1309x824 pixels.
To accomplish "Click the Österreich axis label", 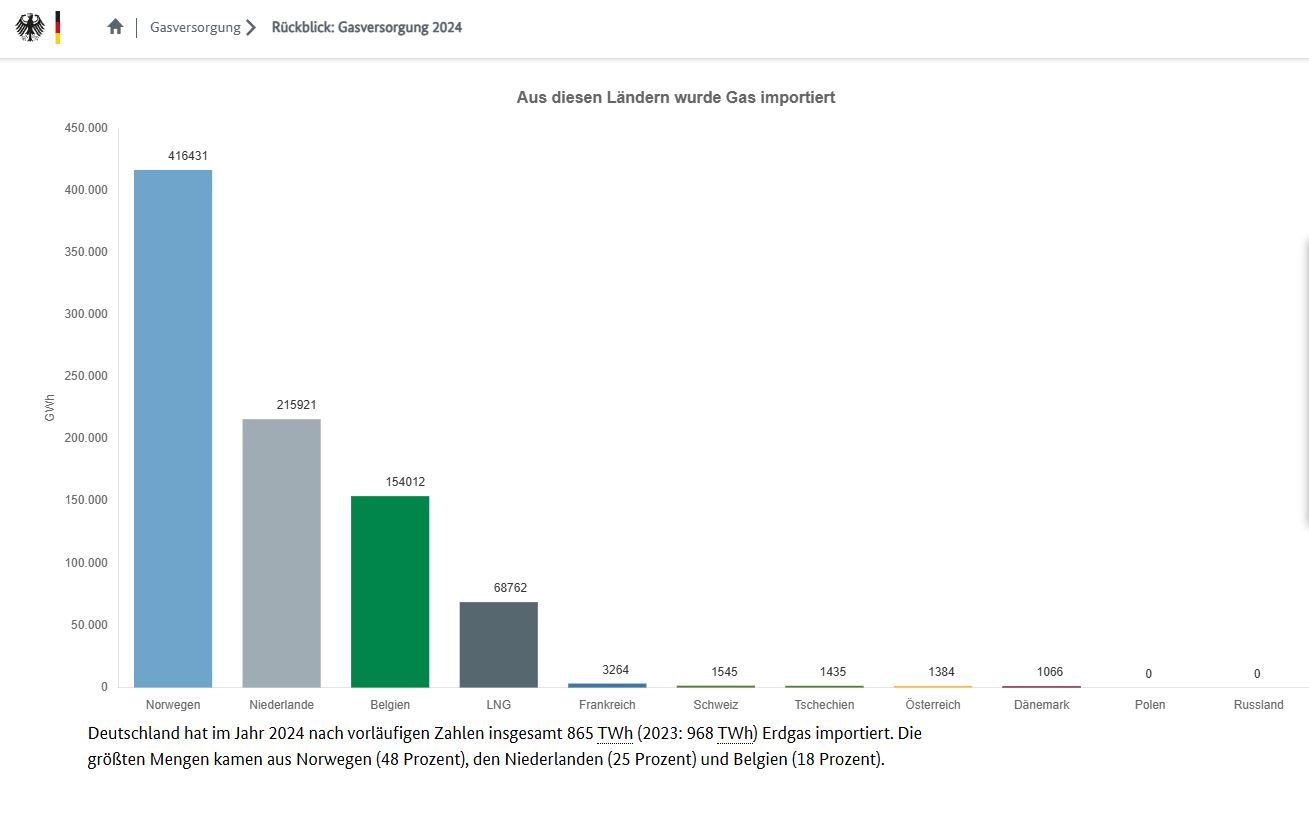I will [933, 705].
